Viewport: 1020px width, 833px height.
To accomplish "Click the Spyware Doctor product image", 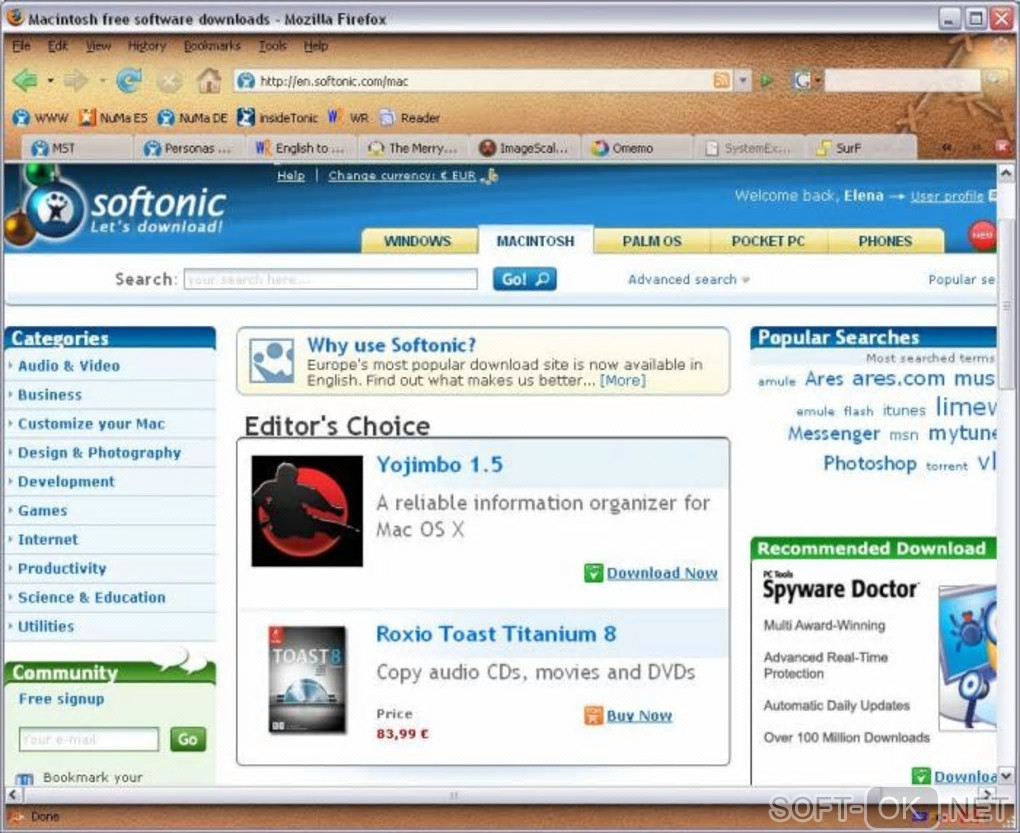I will point(967,657).
